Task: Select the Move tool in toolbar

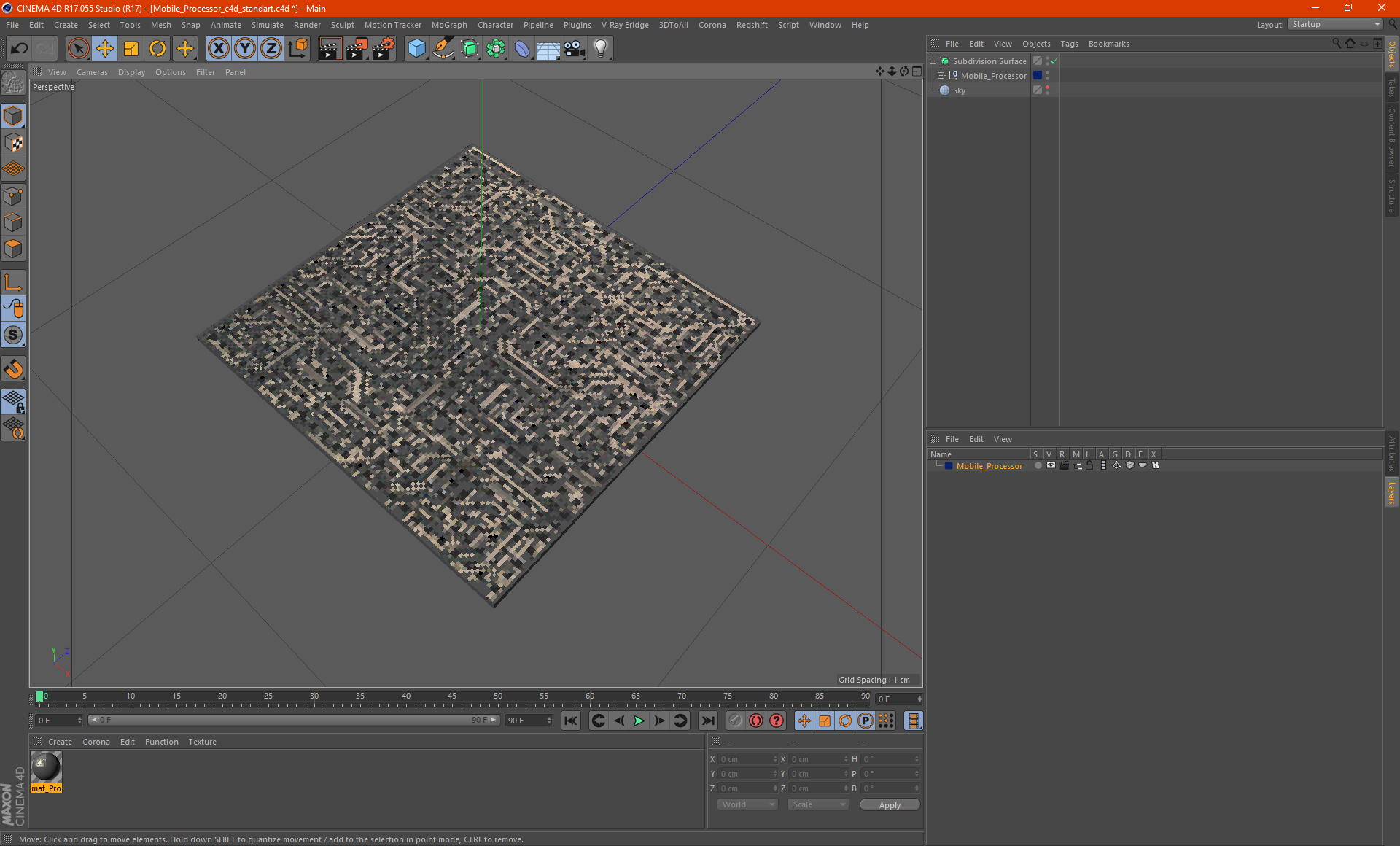Action: (105, 49)
